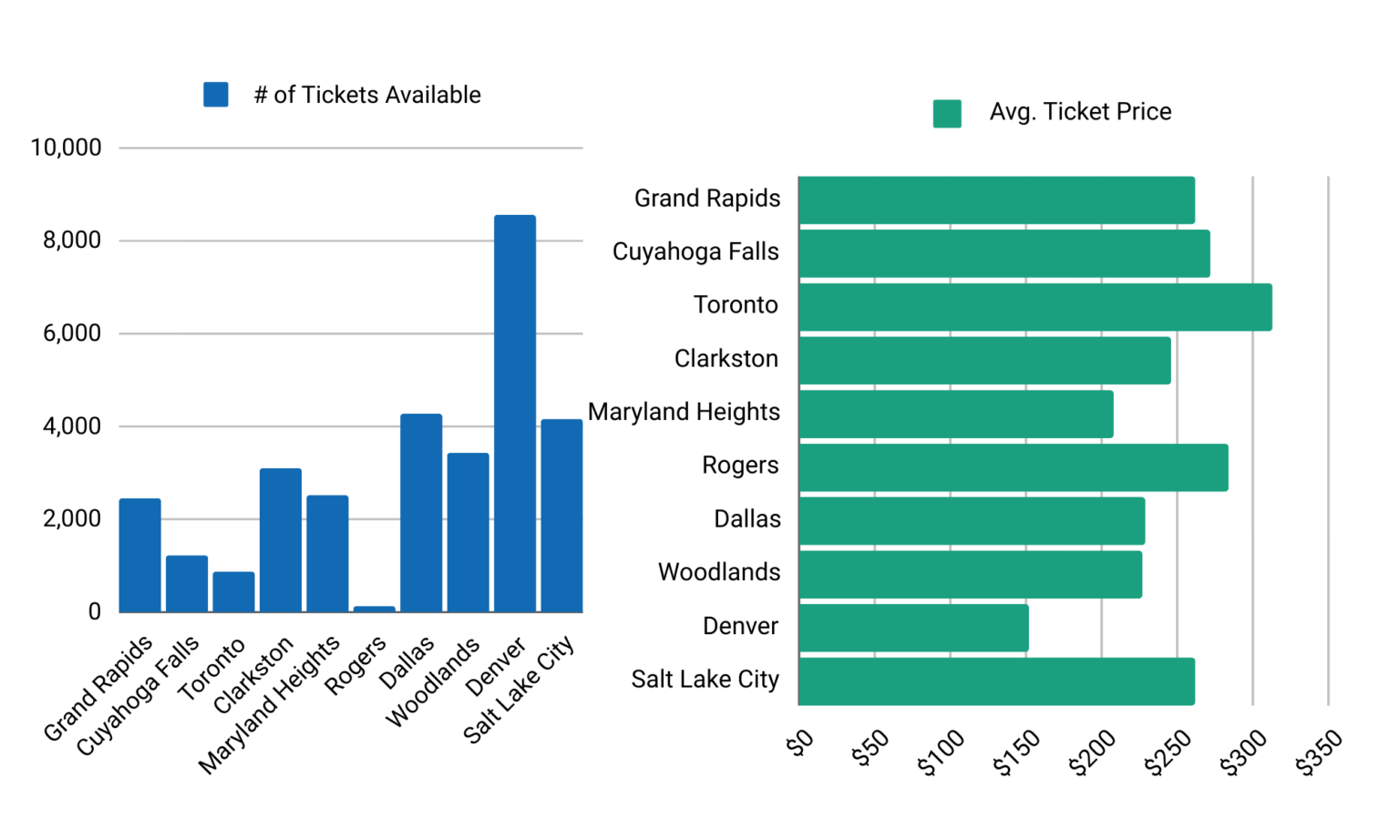Image resolution: width=1400 pixels, height=840 pixels.
Task: Click the tall blue Denver bar
Action: 515,413
